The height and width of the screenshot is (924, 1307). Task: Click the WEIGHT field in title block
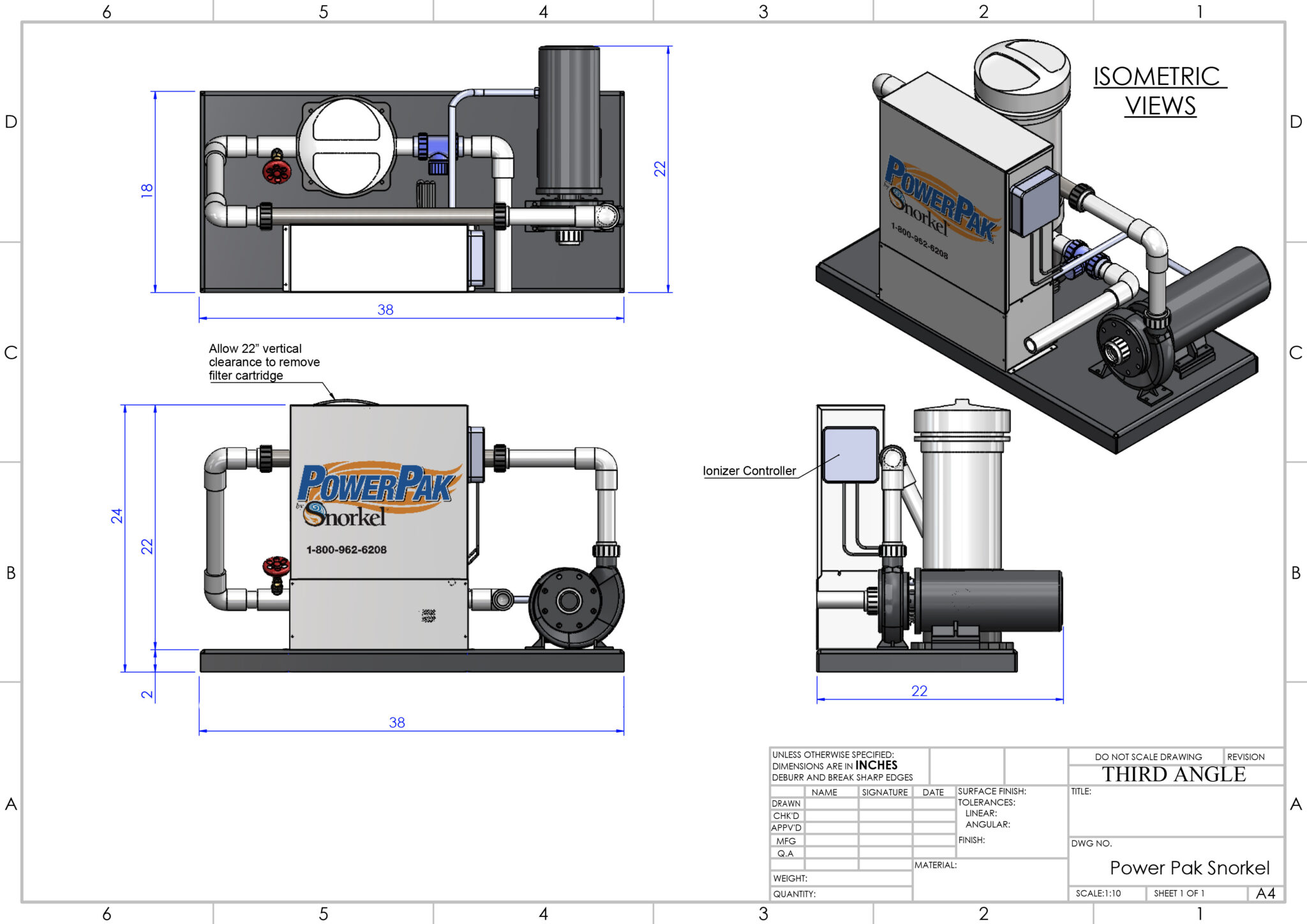[790, 879]
